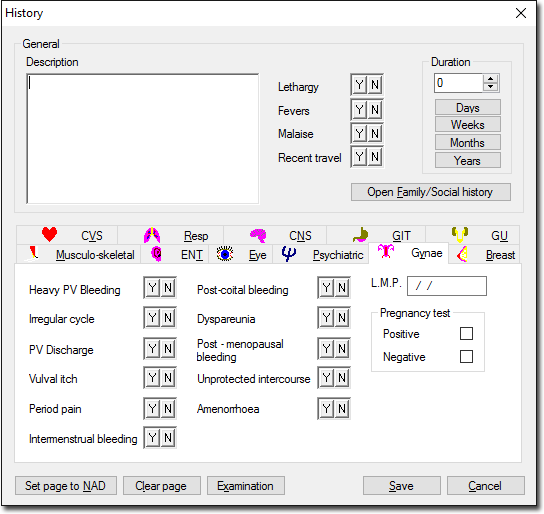Image resolution: width=544 pixels, height=514 pixels.
Task: Set Fevers to N
Action: (375, 110)
